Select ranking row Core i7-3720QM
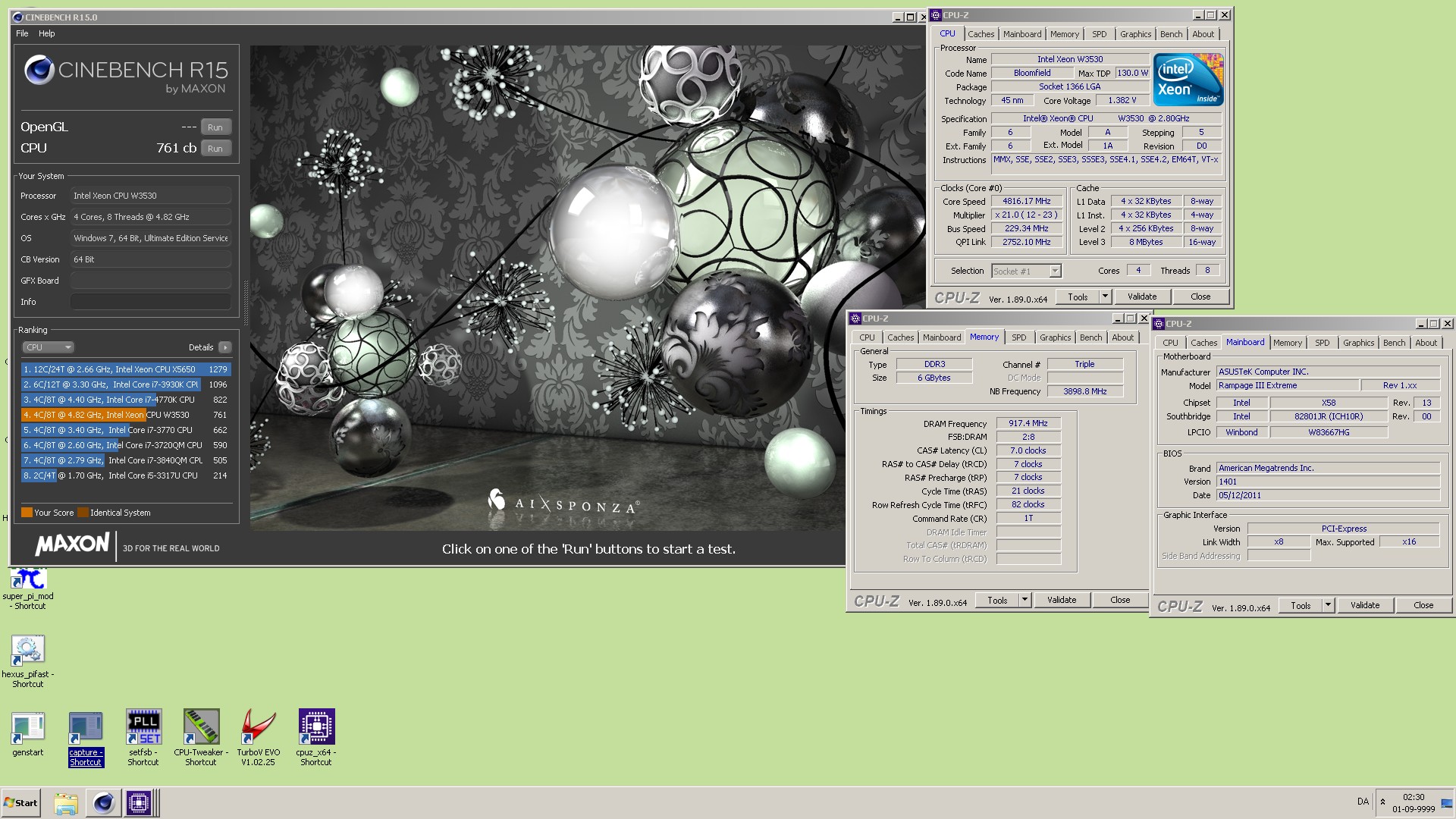This screenshot has width=1456, height=819. (x=126, y=445)
